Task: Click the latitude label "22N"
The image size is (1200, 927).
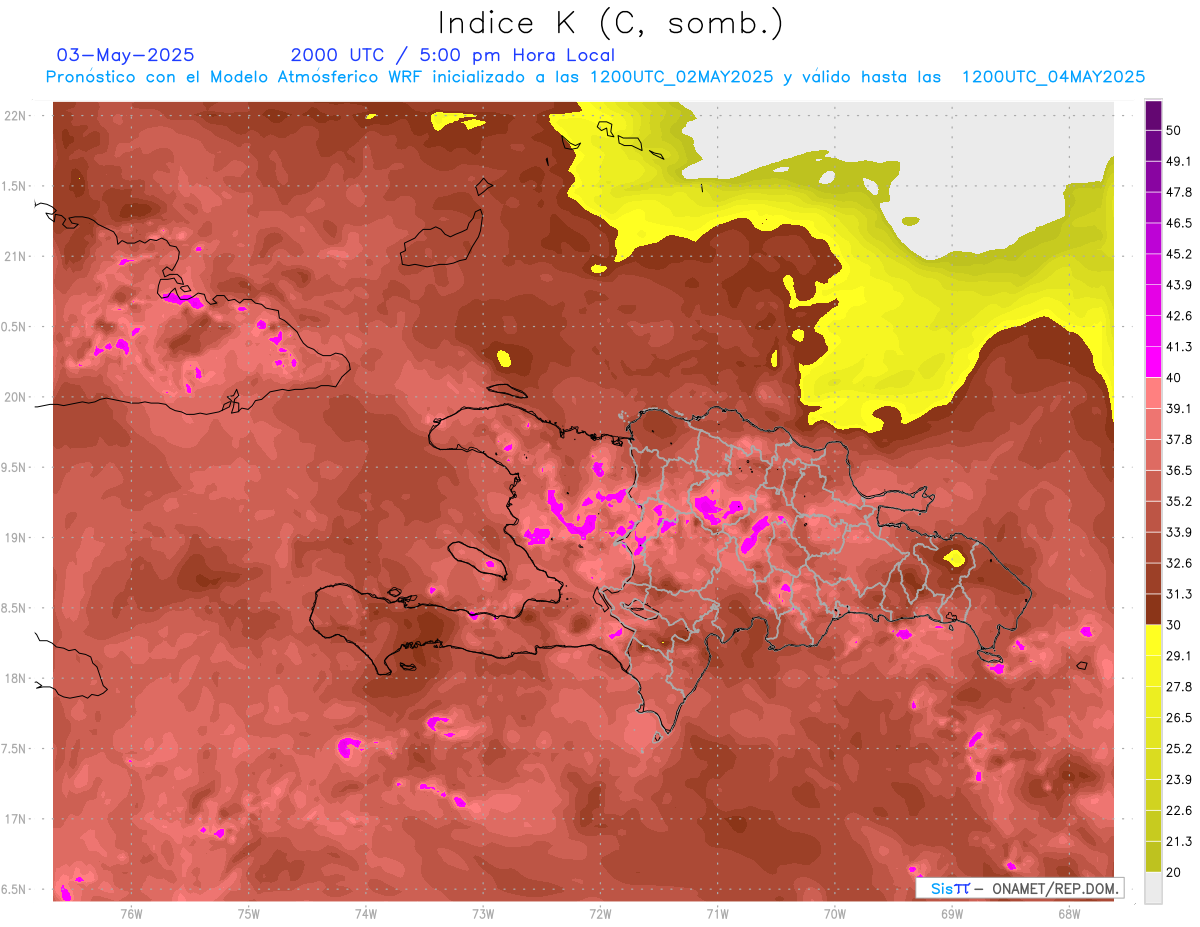Action: click(17, 115)
